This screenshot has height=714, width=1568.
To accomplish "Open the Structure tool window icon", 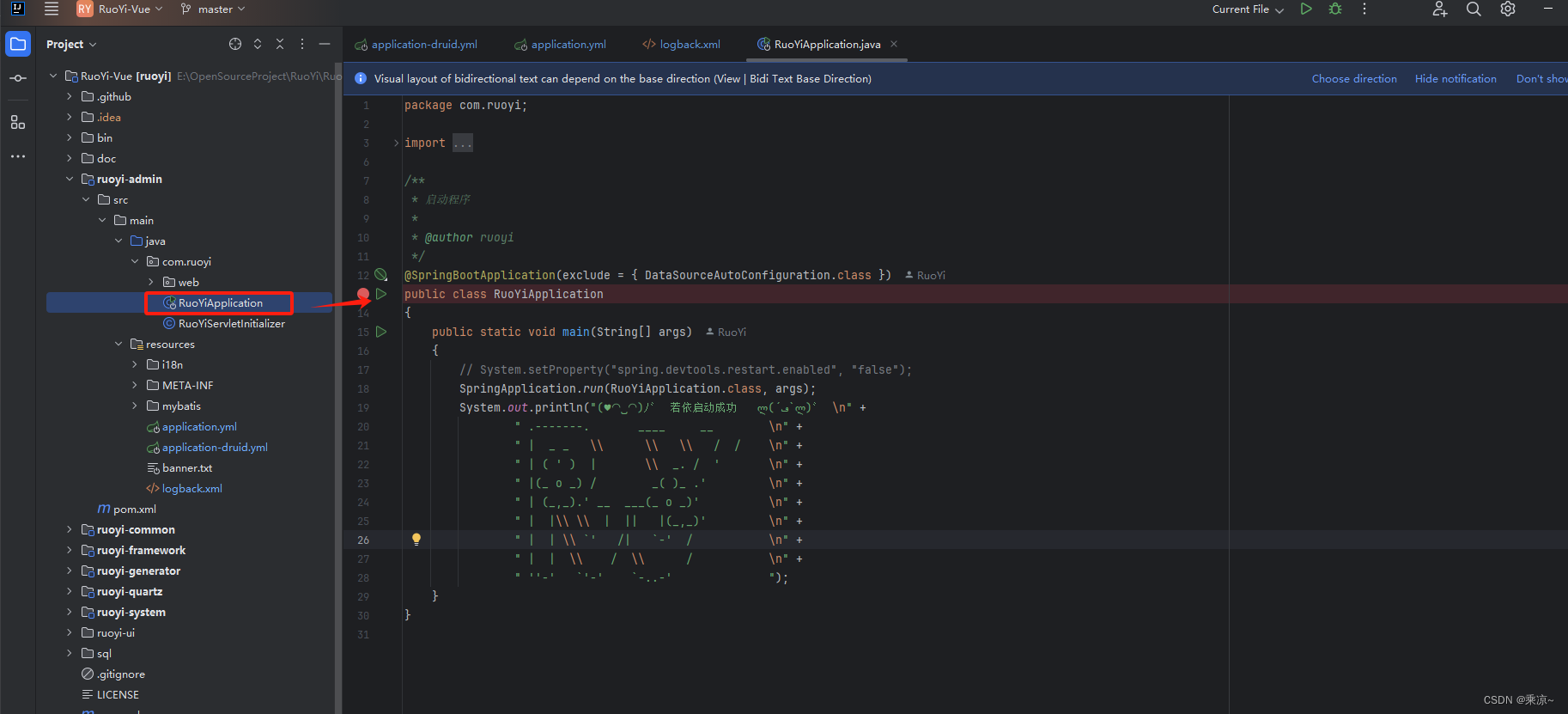I will 18,122.
